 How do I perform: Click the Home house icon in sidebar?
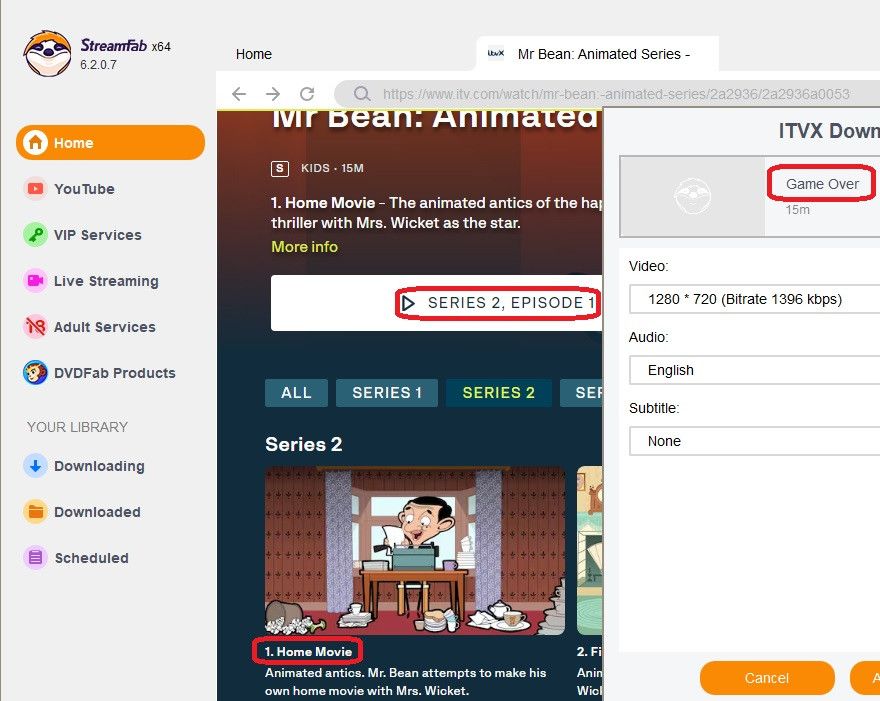tap(35, 143)
